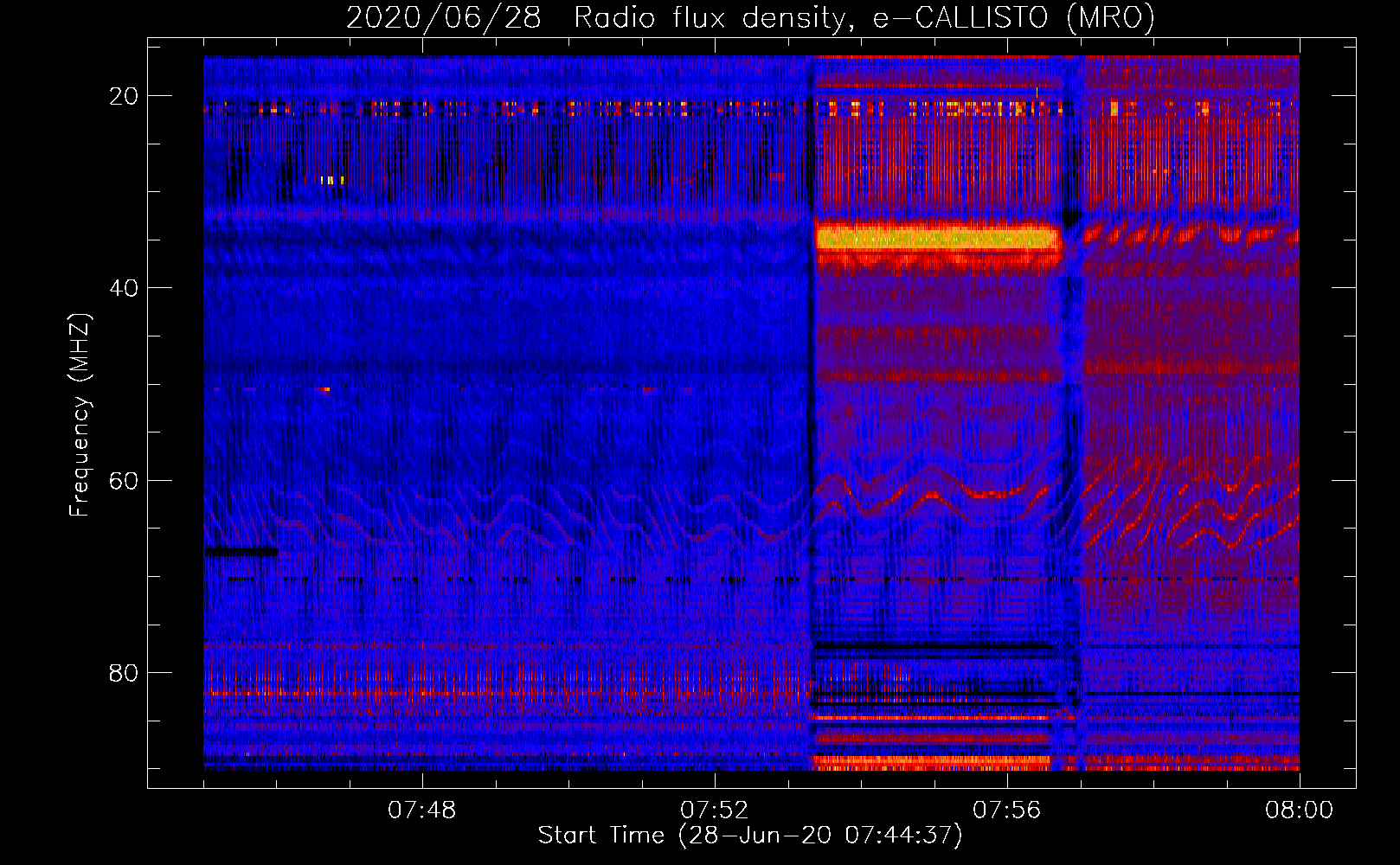The image size is (1400, 865).
Task: Click the 20 MHz frequency tick label
Action: [125, 96]
